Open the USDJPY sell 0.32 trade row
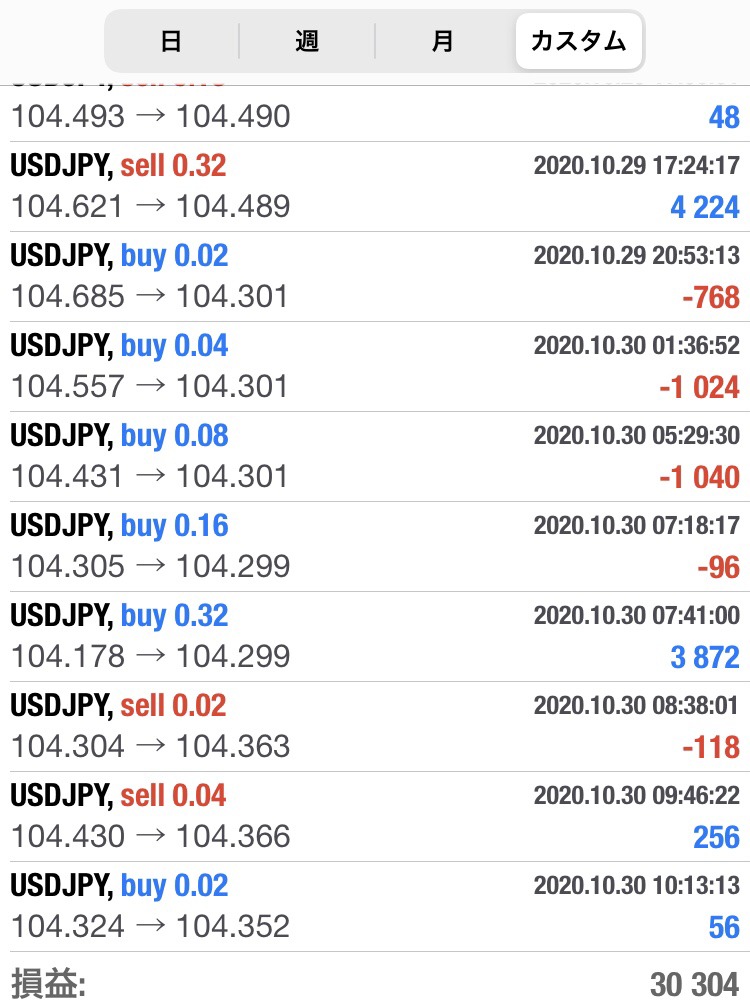The height and width of the screenshot is (1007, 750). 375,187
